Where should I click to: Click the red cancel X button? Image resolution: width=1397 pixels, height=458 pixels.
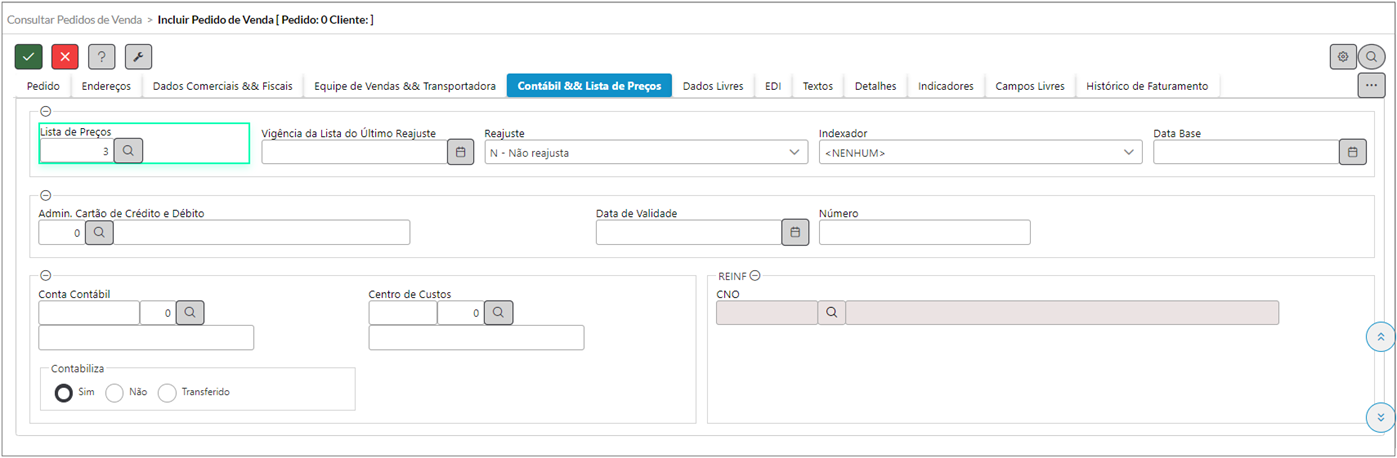(x=65, y=57)
